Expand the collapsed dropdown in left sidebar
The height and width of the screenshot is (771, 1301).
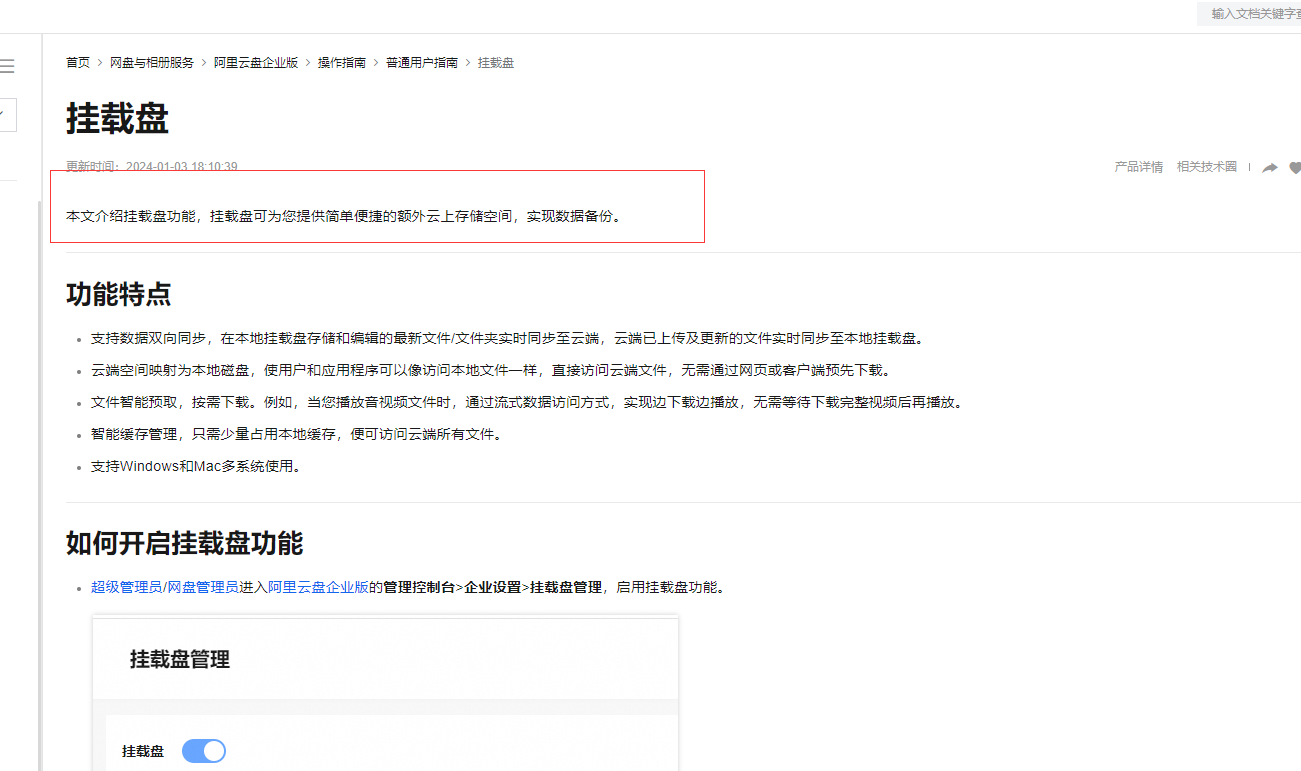click(x=7, y=115)
